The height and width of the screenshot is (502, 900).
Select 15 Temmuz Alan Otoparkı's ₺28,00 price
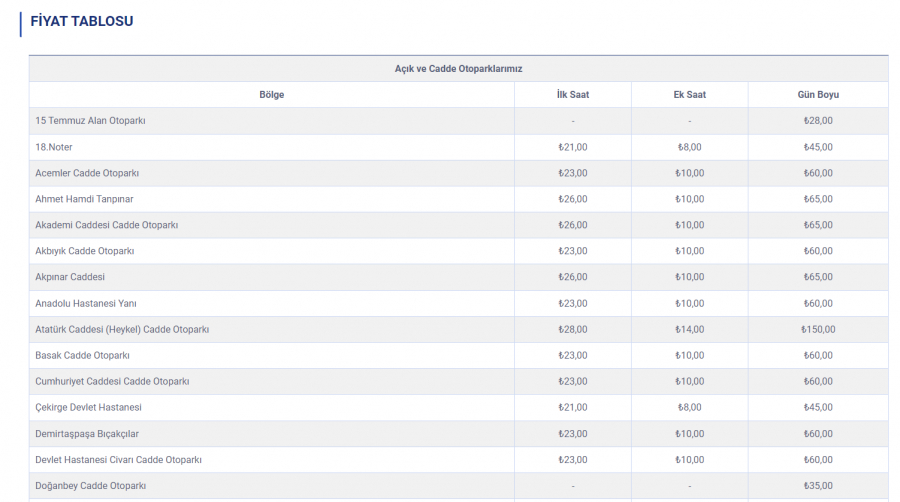pos(818,121)
